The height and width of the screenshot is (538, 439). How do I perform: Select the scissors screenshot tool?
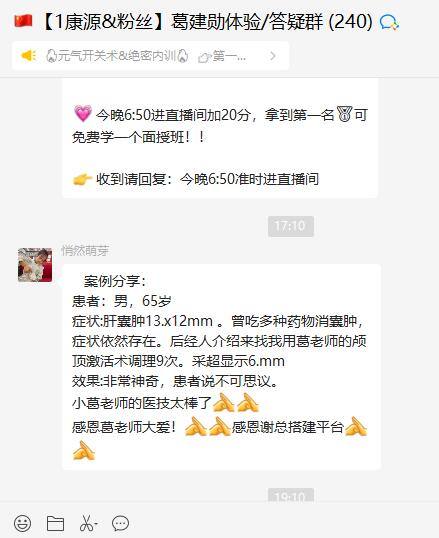coord(86,524)
